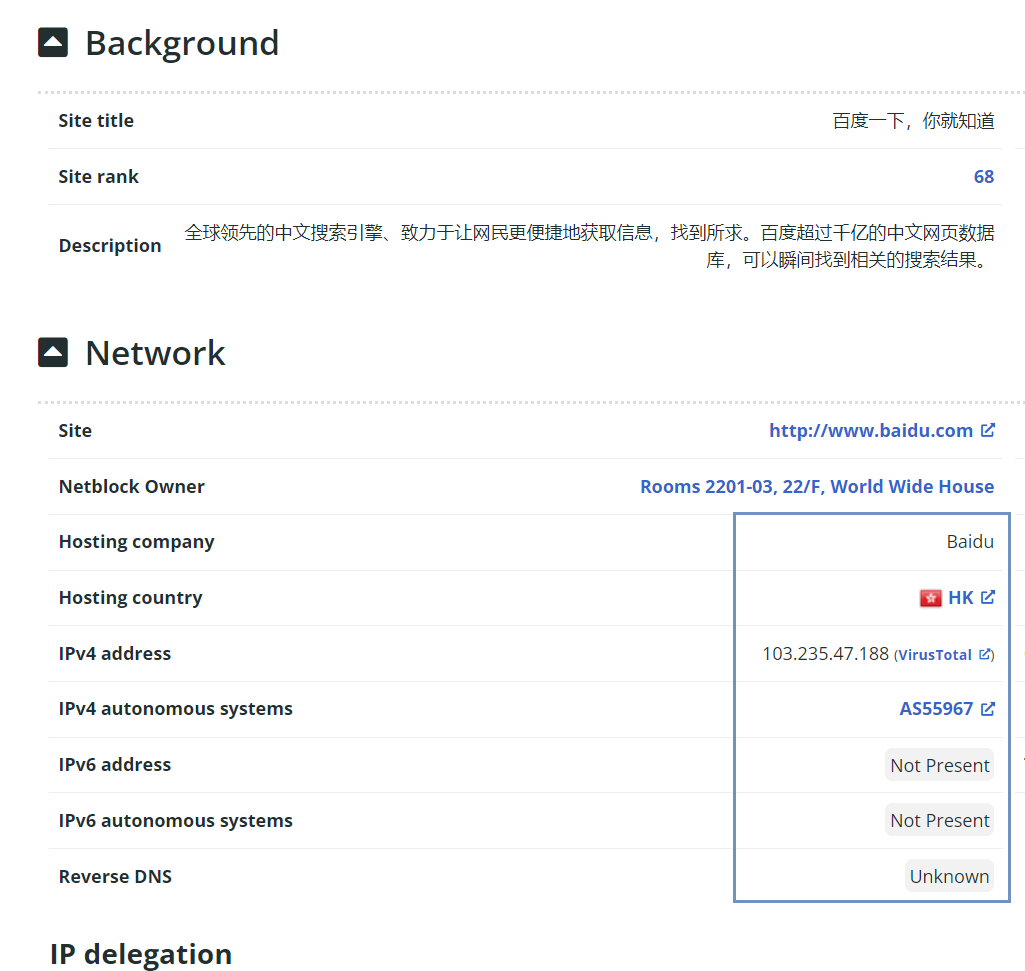The image size is (1025, 971).
Task: Click the Unknown badge for Reverse DNS
Action: pos(949,877)
